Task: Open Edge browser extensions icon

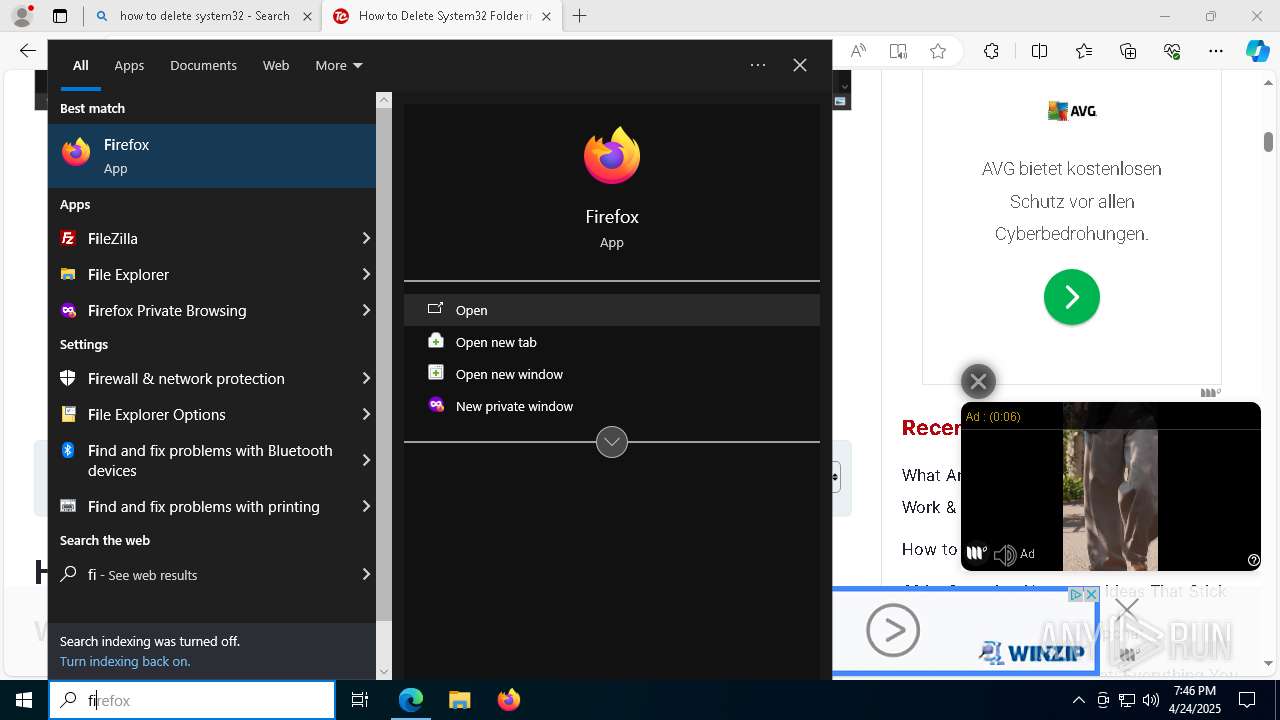Action: pyautogui.click(x=991, y=51)
